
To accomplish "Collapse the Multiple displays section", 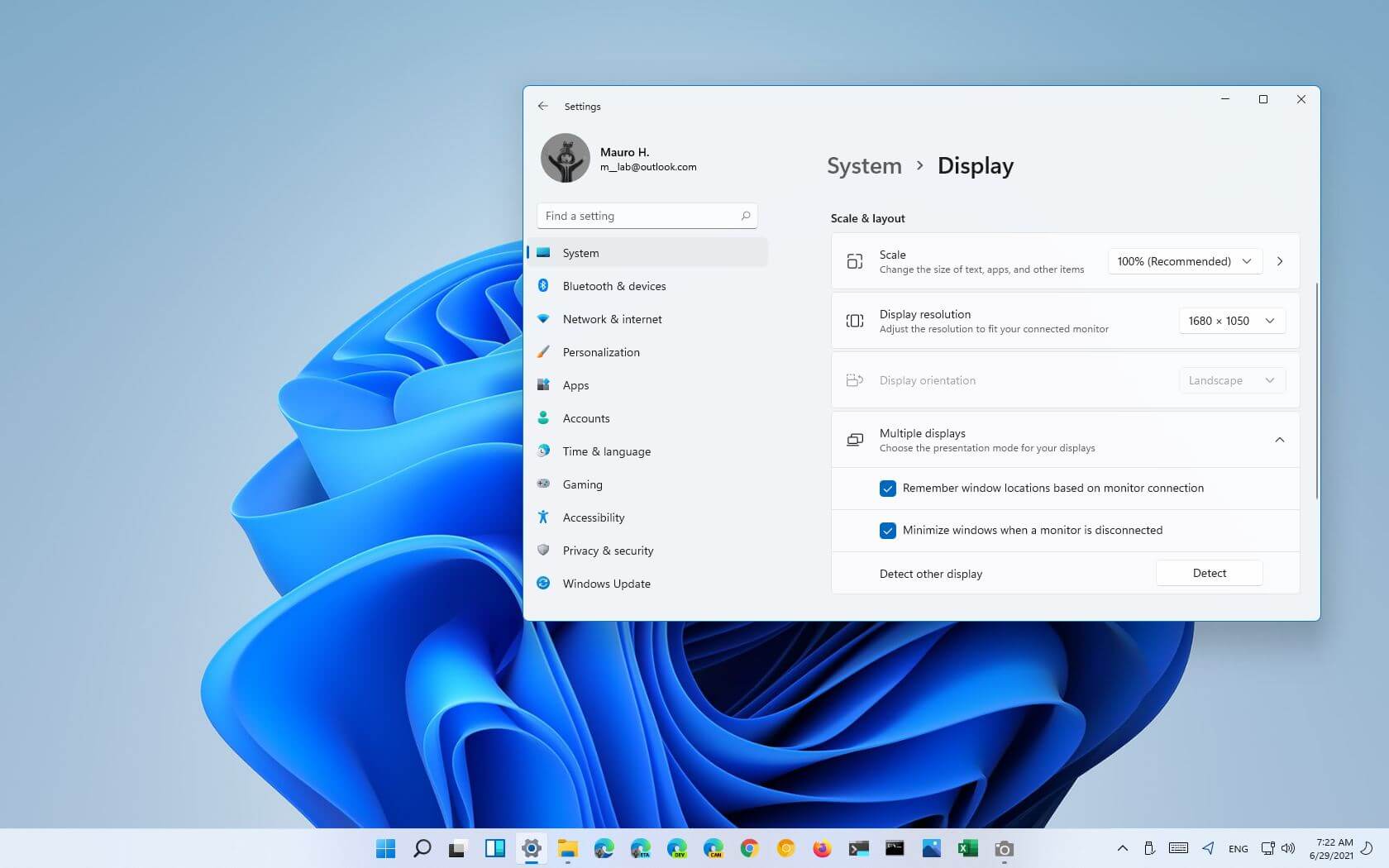I will 1279,440.
